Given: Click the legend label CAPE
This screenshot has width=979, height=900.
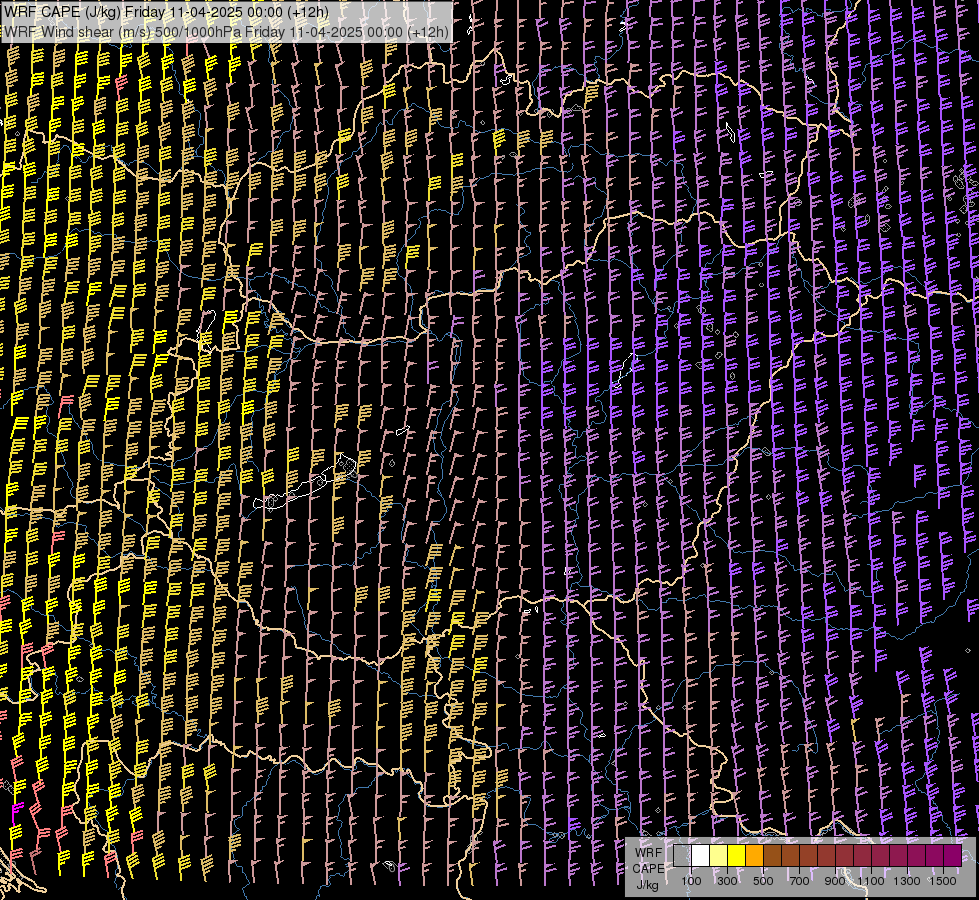Looking at the screenshot, I should (x=649, y=869).
